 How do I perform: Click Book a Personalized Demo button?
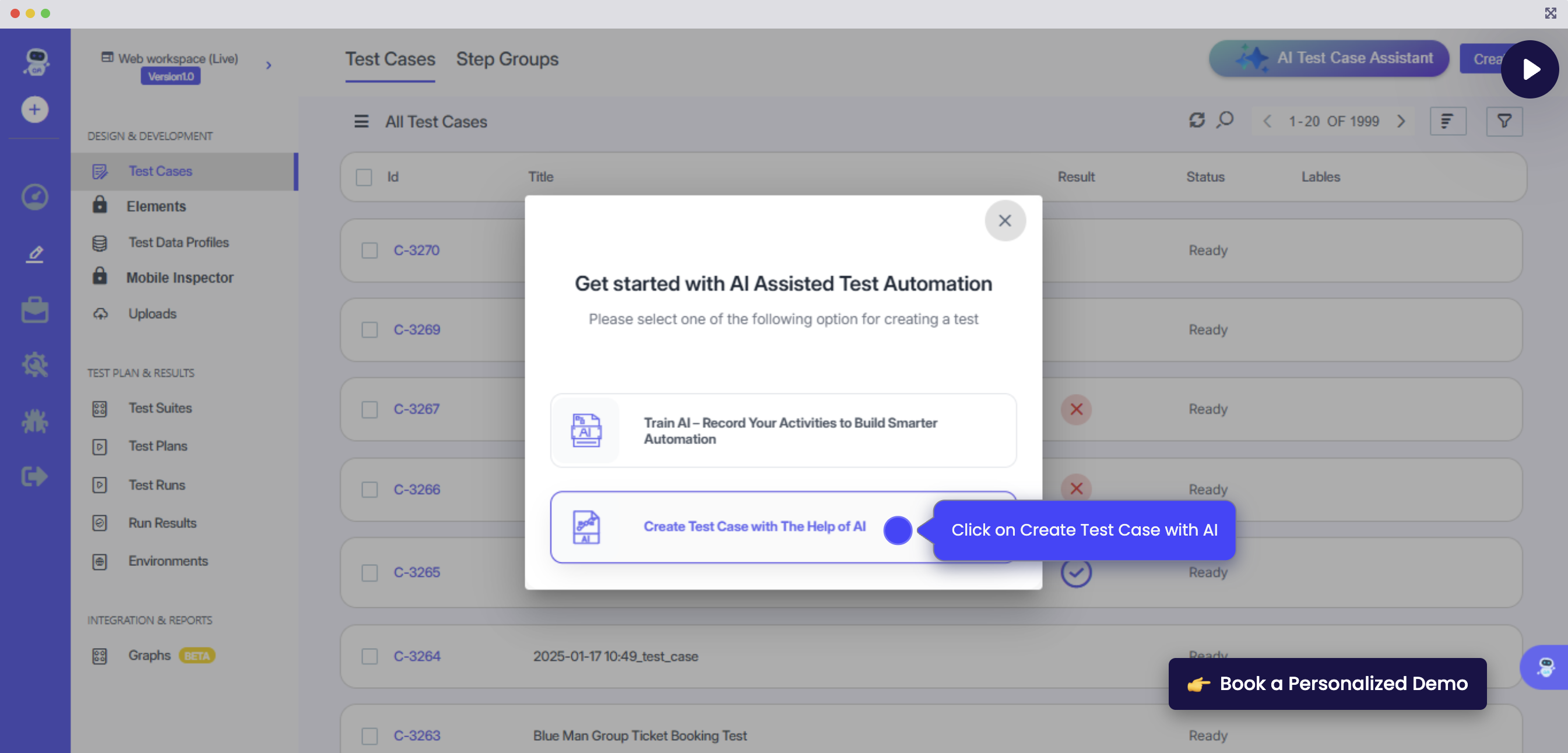click(x=1327, y=683)
